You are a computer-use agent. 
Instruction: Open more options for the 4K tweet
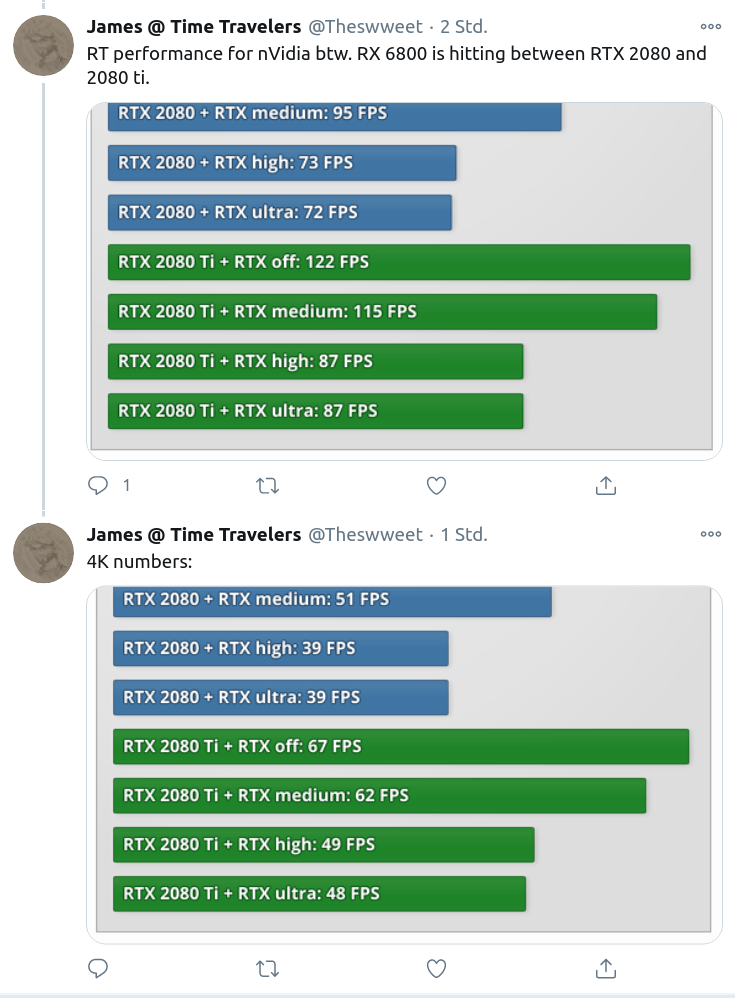(710, 534)
